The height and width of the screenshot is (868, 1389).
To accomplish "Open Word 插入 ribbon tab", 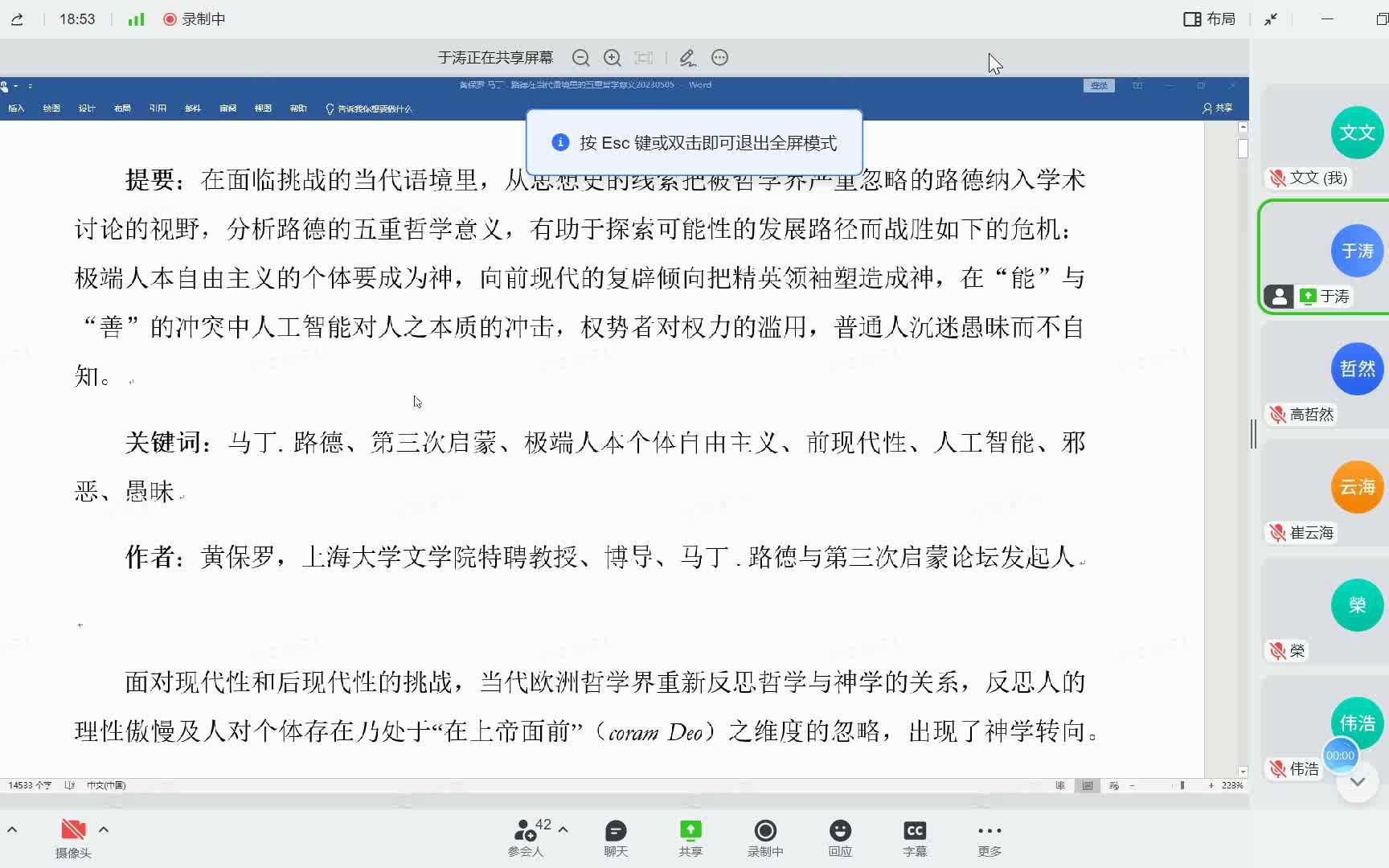I will tap(16, 108).
